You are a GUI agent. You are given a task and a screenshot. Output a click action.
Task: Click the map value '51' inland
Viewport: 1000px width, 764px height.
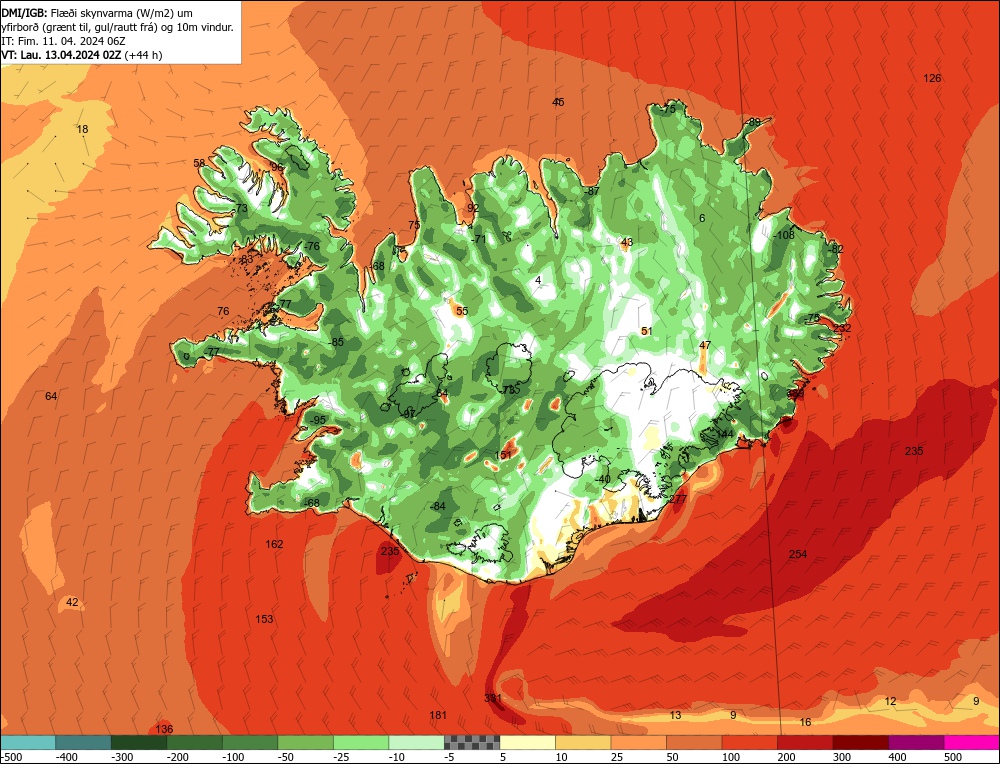(647, 331)
